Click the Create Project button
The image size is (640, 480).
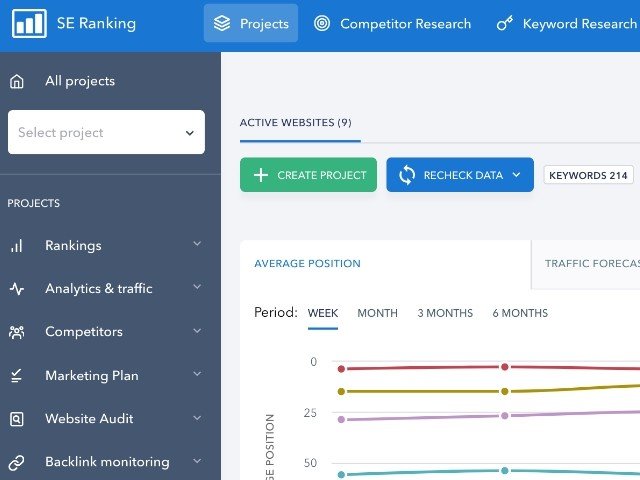308,175
